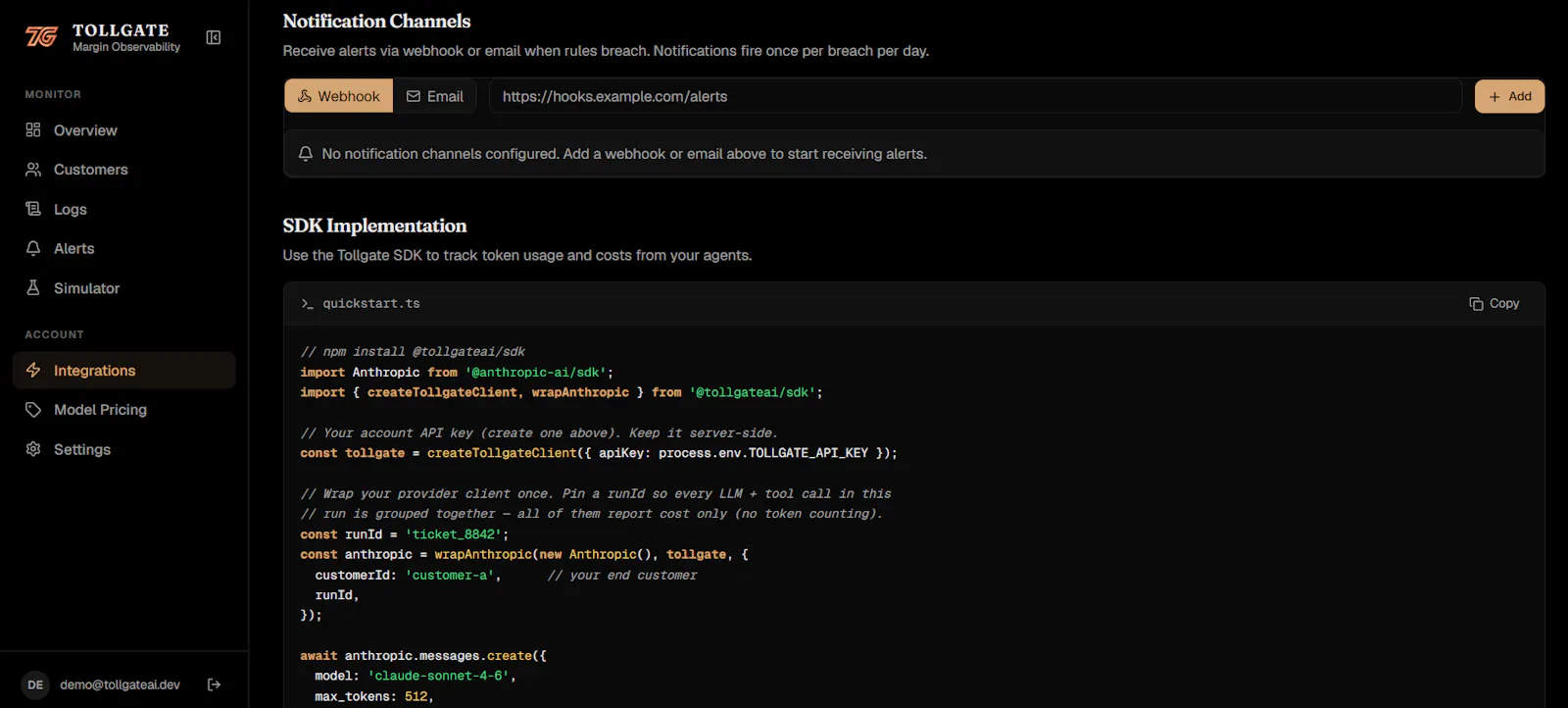Image resolution: width=1568 pixels, height=708 pixels.
Task: Click the '@tollgateai/sdk' import string
Action: pos(752,392)
